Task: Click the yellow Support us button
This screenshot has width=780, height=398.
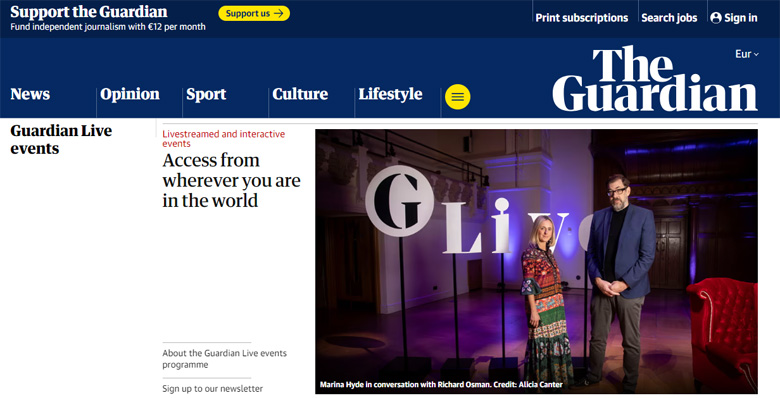Action: [254, 13]
